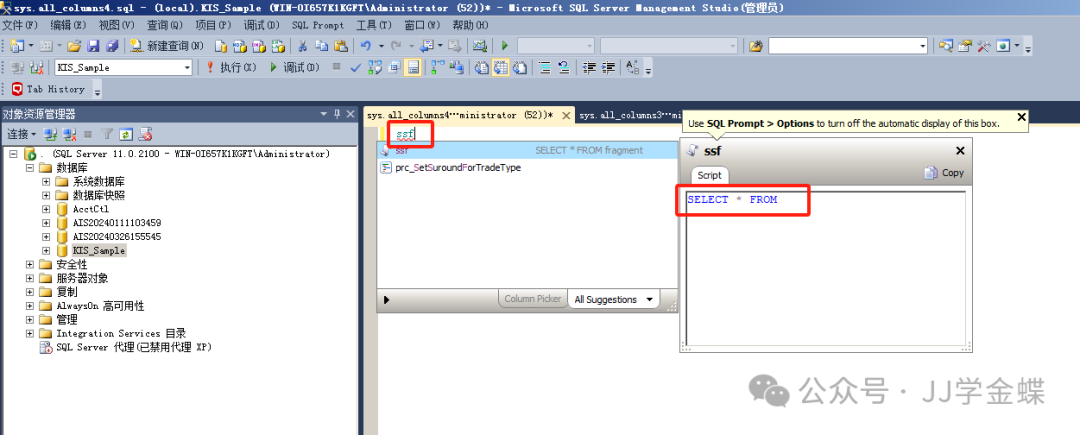Viewport: 1080px width, 435px height.
Task: Select the Script tab in ssf popup
Action: click(709, 175)
